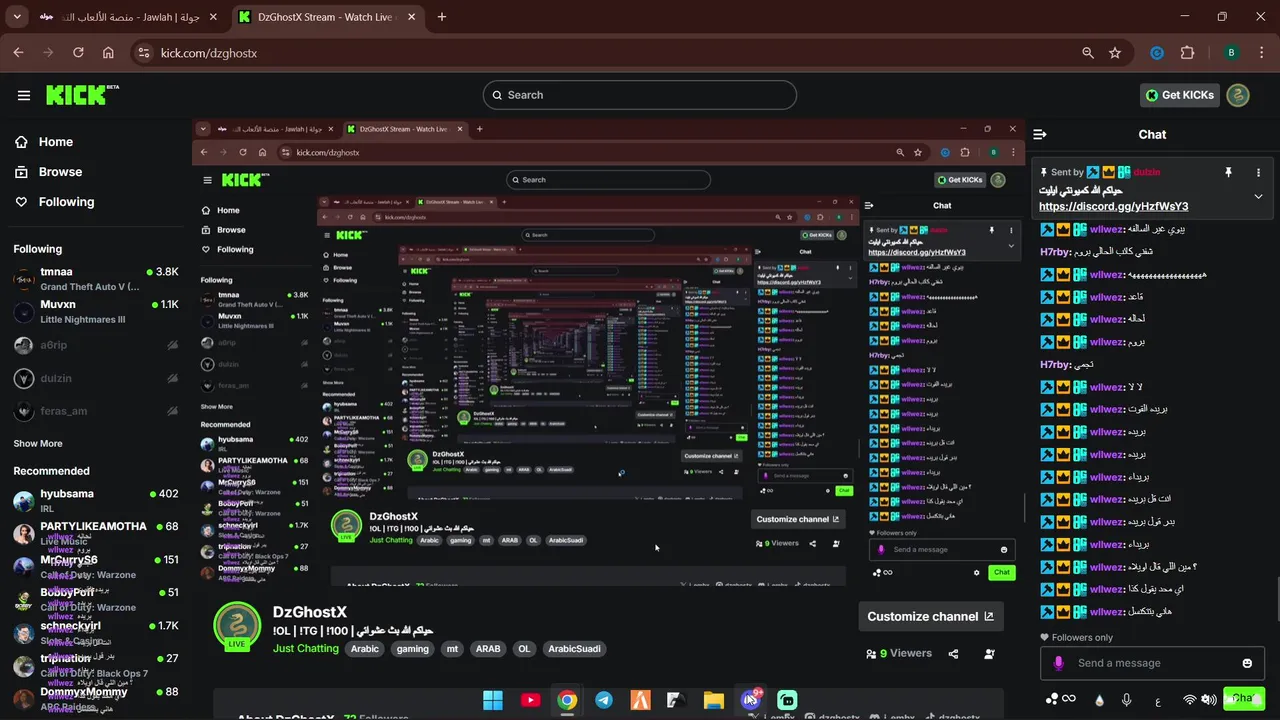View site information icon left of kick.com URL
The height and width of the screenshot is (720, 1280).
pyautogui.click(x=143, y=53)
